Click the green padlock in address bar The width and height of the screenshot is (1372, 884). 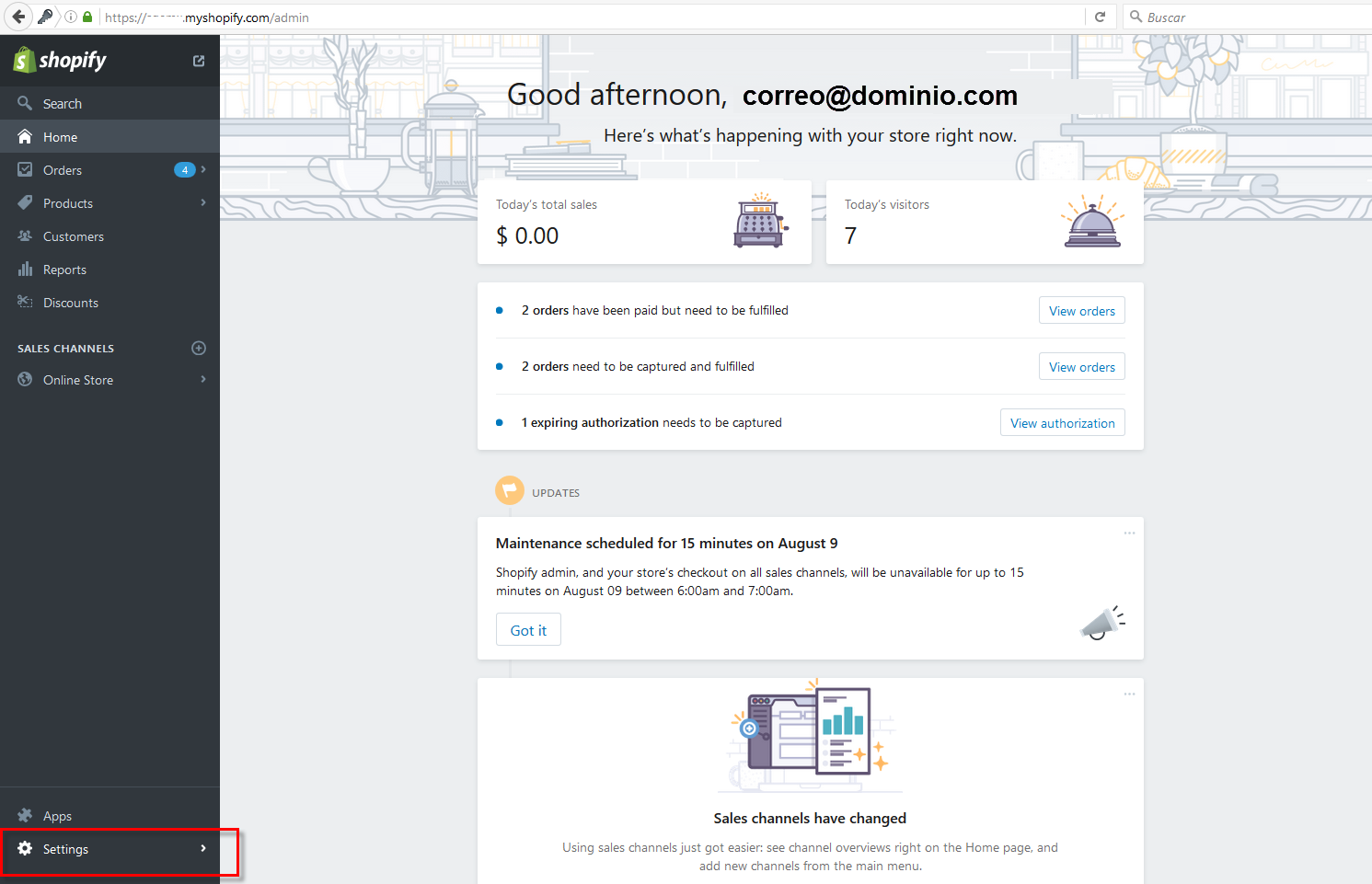(x=87, y=17)
